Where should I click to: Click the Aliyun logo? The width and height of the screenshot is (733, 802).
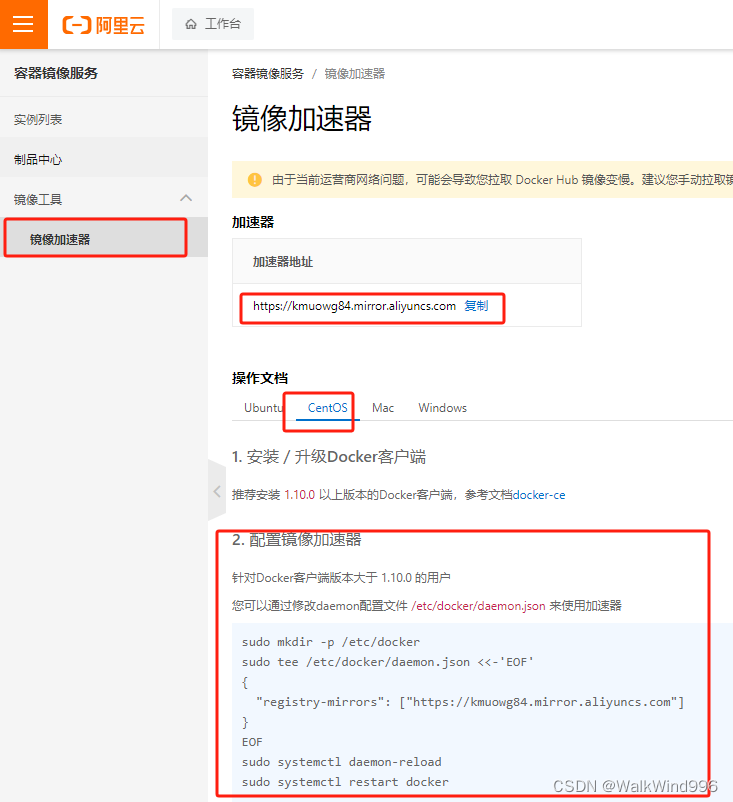click(103, 25)
